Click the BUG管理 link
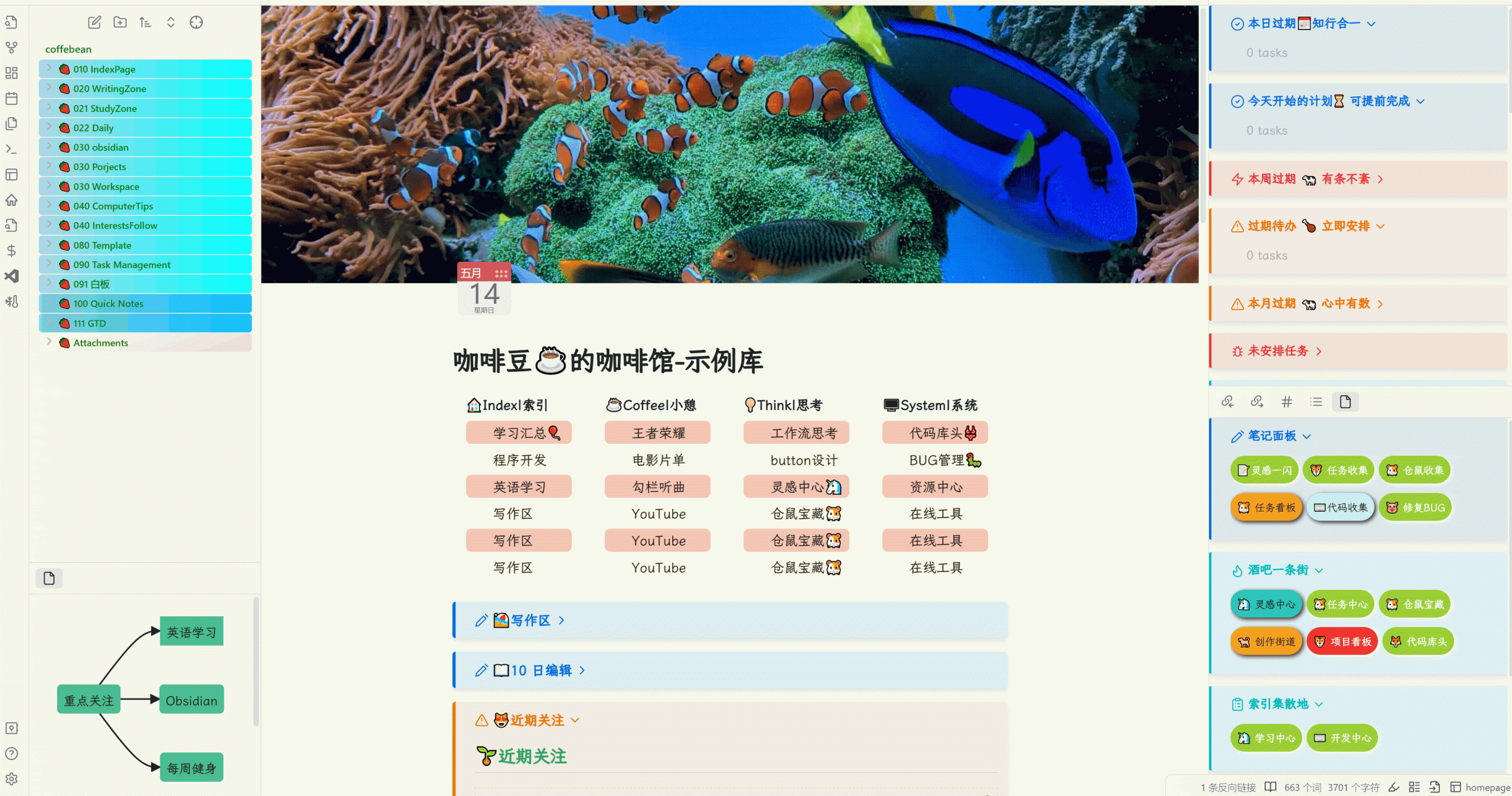The width and height of the screenshot is (1512, 796). (x=945, y=460)
